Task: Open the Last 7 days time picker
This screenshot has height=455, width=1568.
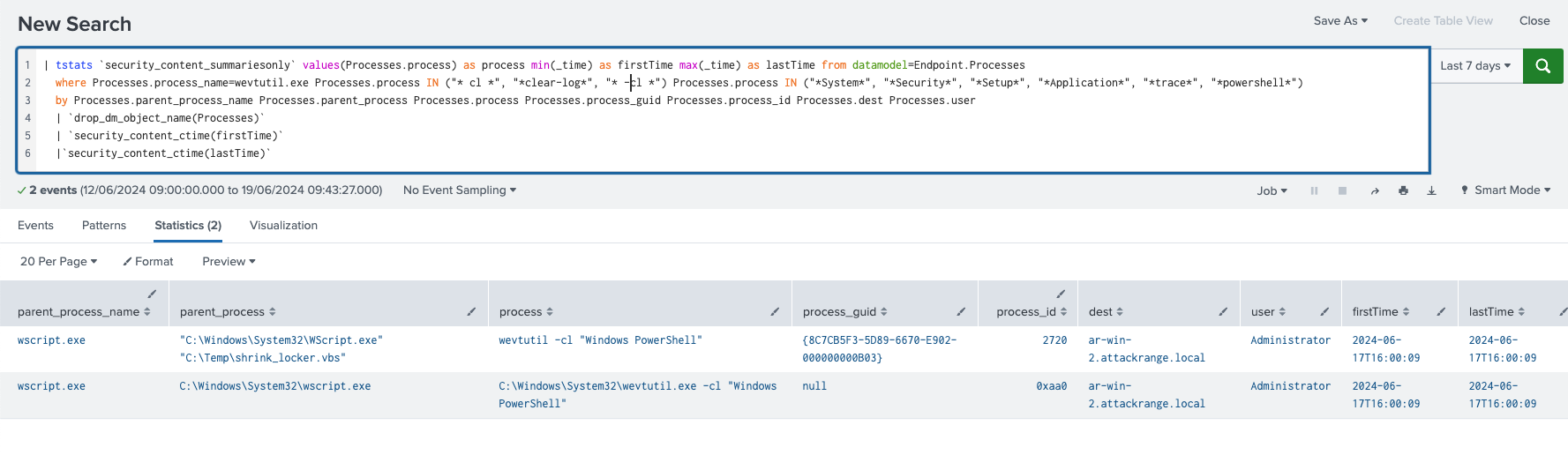Action: pos(1475,66)
